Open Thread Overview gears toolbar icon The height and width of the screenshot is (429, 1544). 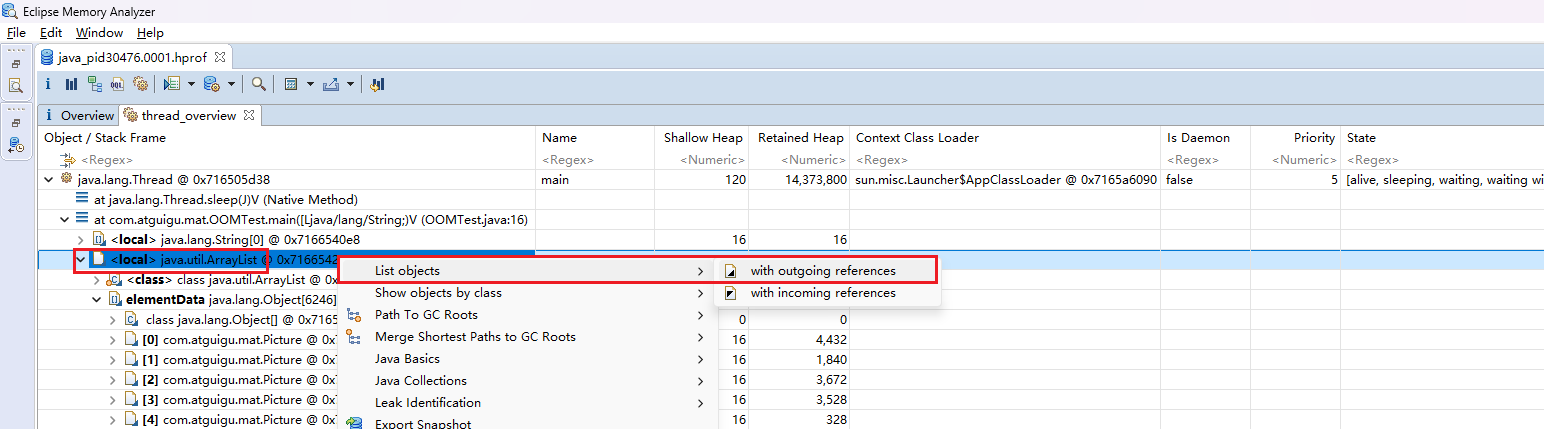(141, 85)
